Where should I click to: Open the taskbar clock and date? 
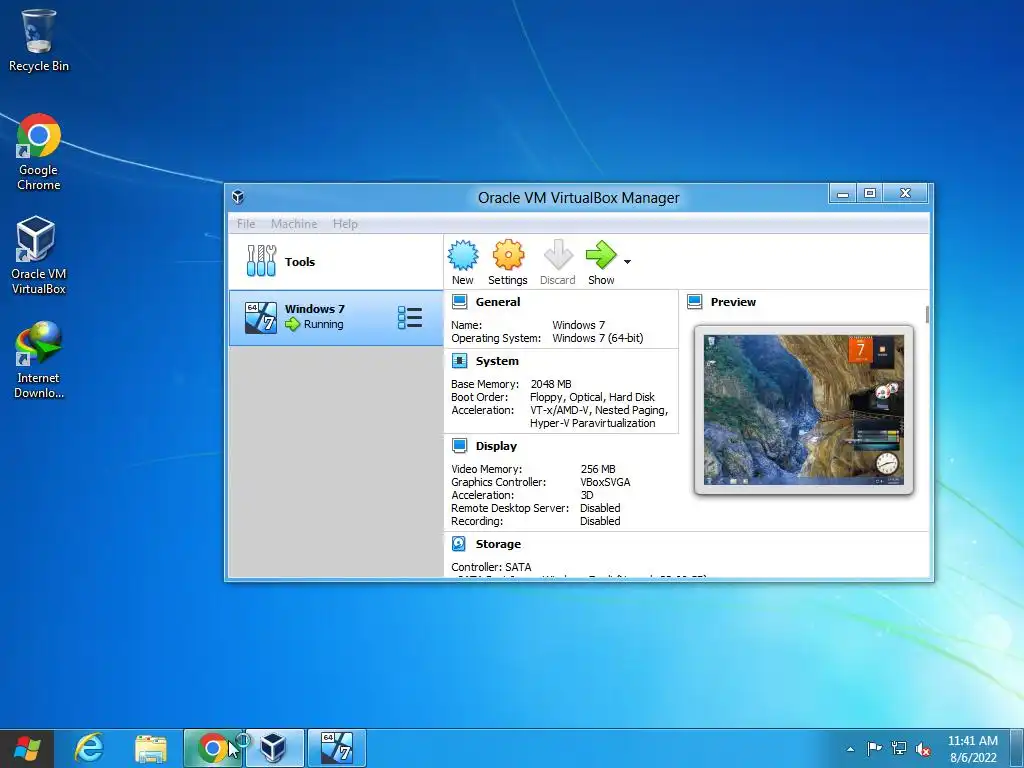972,749
